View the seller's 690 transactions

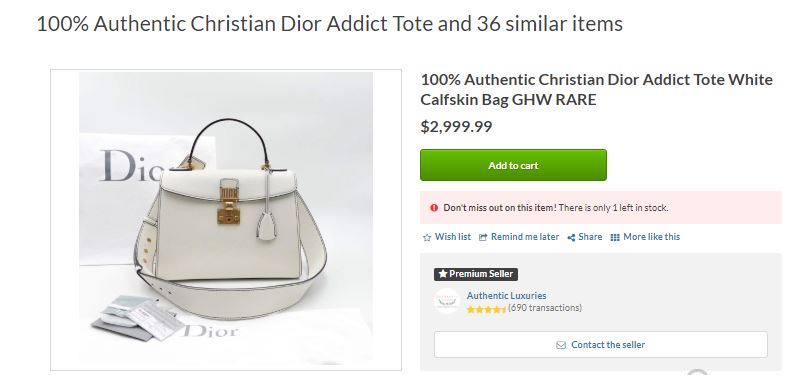point(545,308)
